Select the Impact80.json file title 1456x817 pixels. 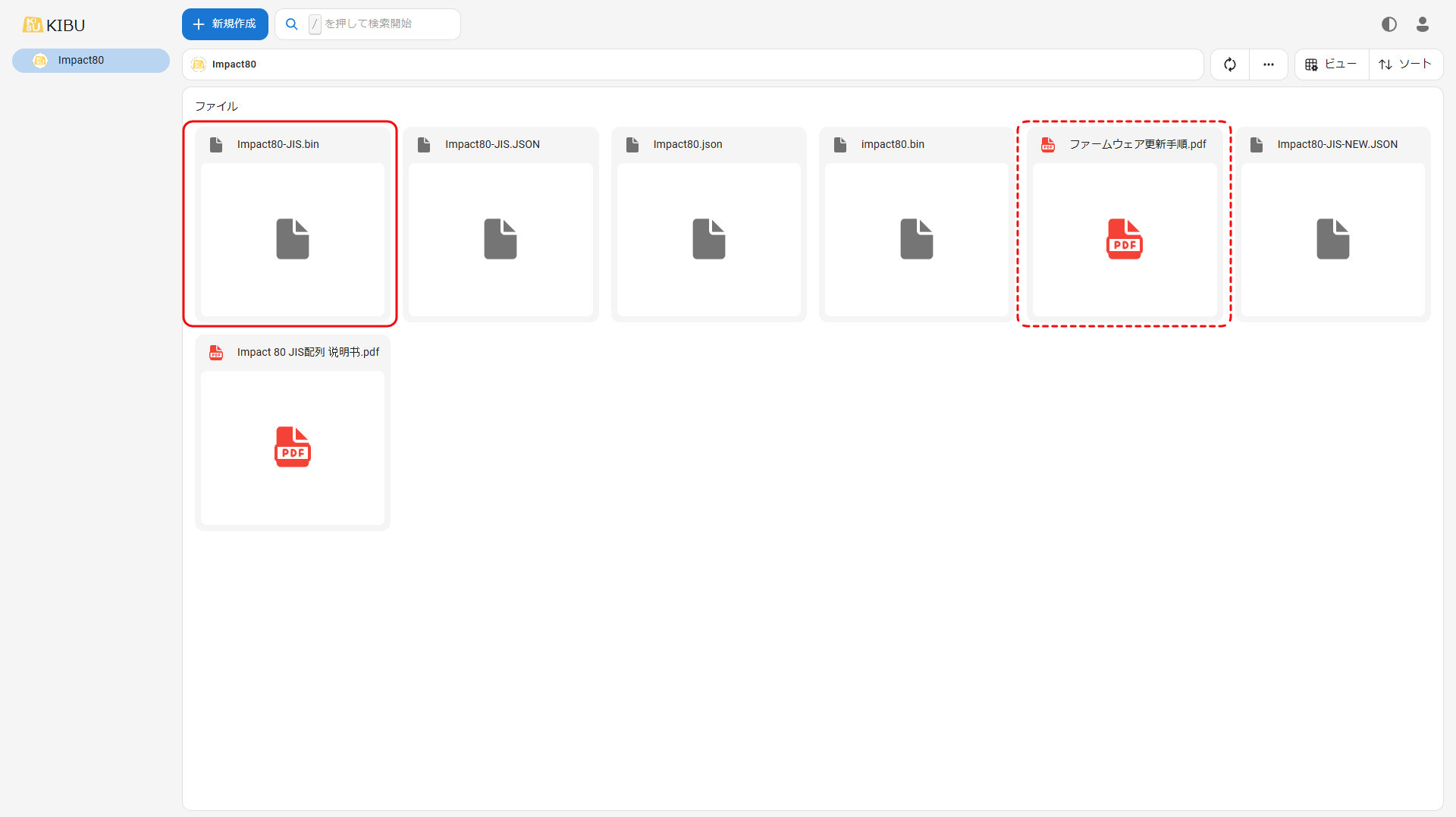687,144
